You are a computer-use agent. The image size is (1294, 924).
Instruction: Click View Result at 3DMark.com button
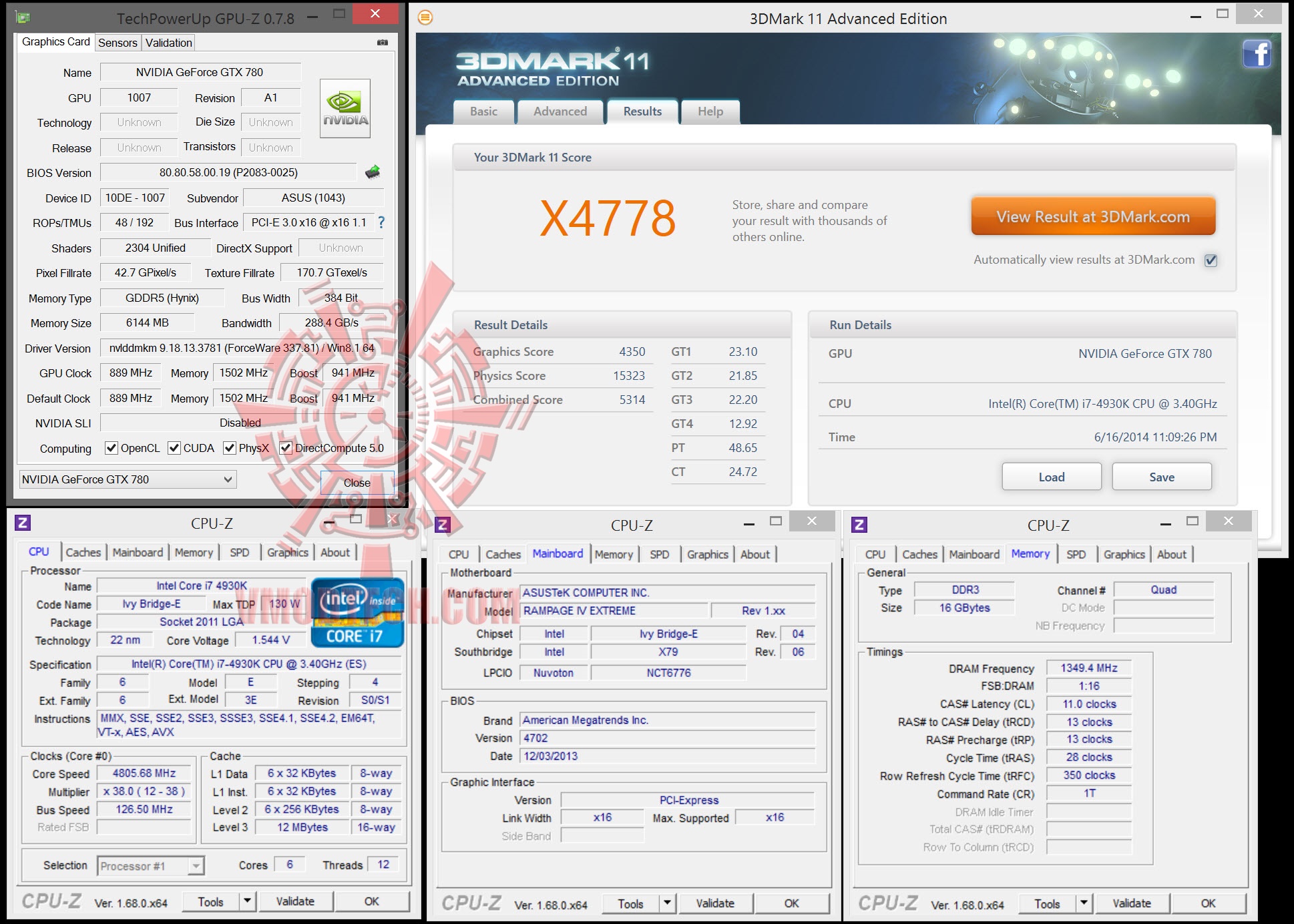coord(1092,217)
